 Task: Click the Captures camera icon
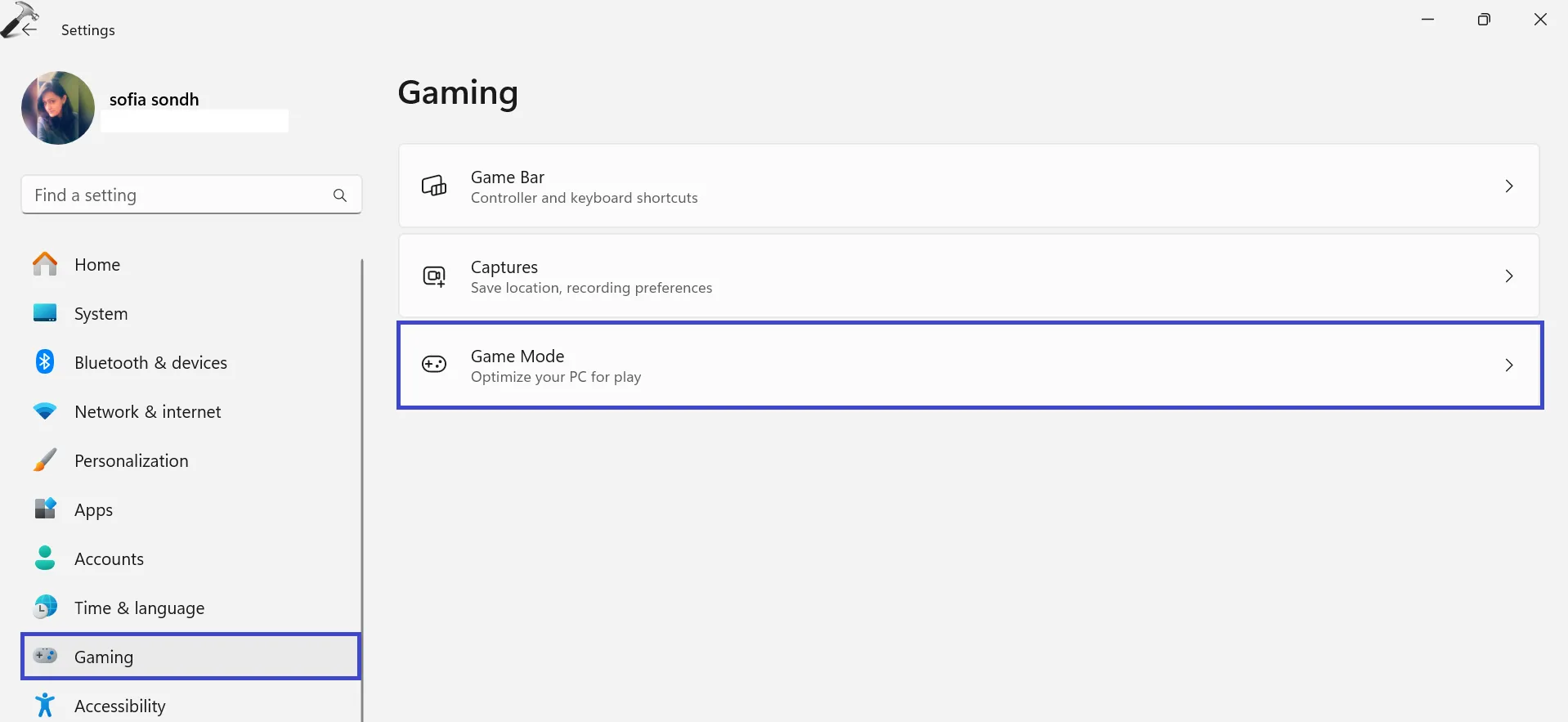pos(434,276)
